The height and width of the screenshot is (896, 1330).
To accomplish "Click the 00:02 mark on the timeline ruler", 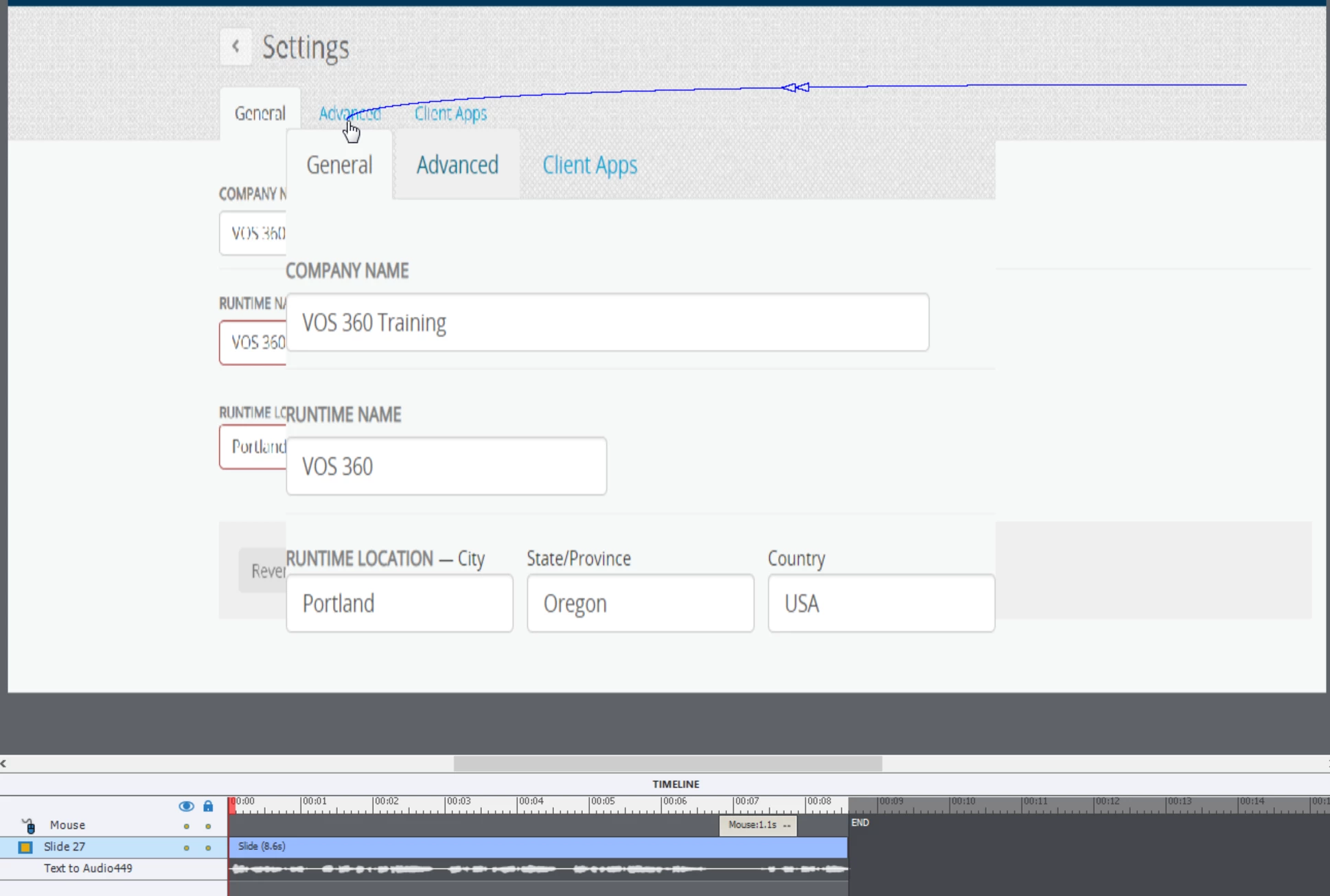I will (387, 801).
